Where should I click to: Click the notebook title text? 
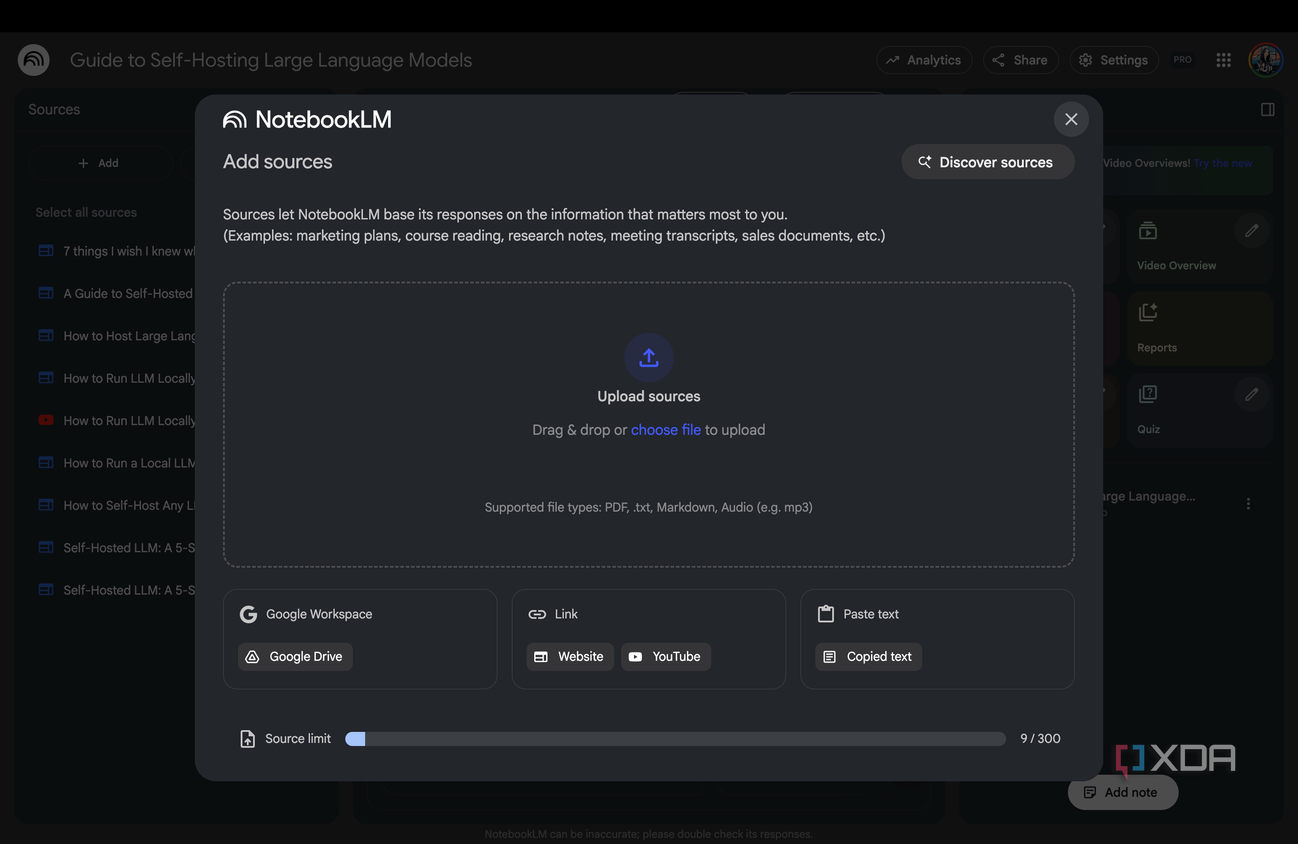pos(271,60)
